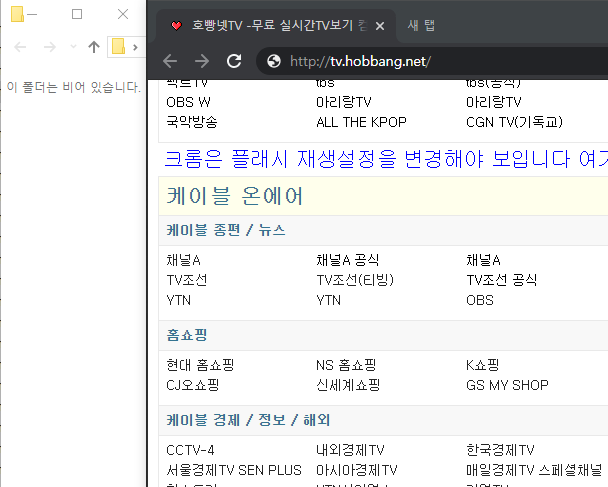Click Explorer up-folder arrow
This screenshot has height=487, width=608.
(x=93, y=47)
